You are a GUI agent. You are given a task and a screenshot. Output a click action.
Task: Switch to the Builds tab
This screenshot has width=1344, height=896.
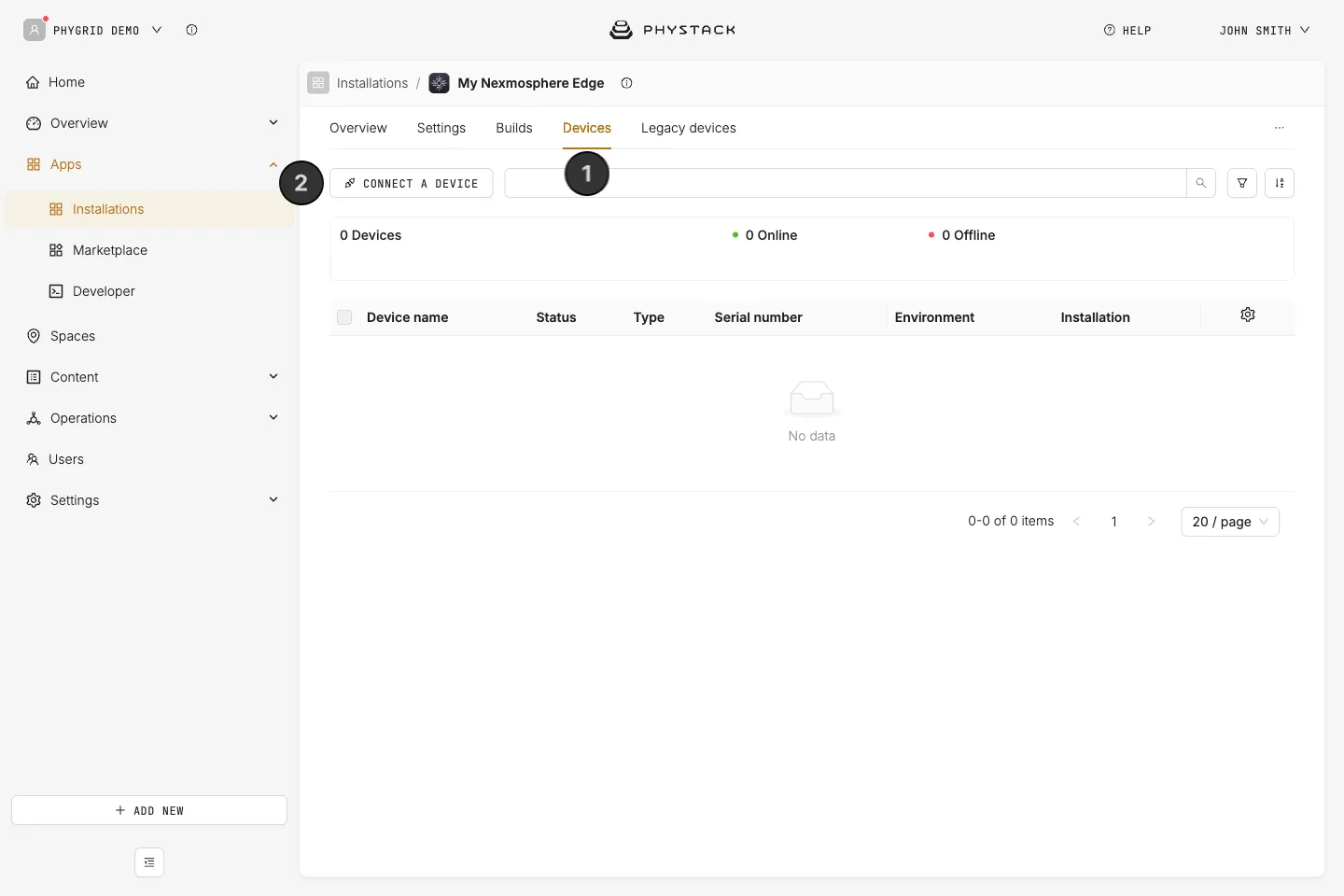click(x=514, y=128)
